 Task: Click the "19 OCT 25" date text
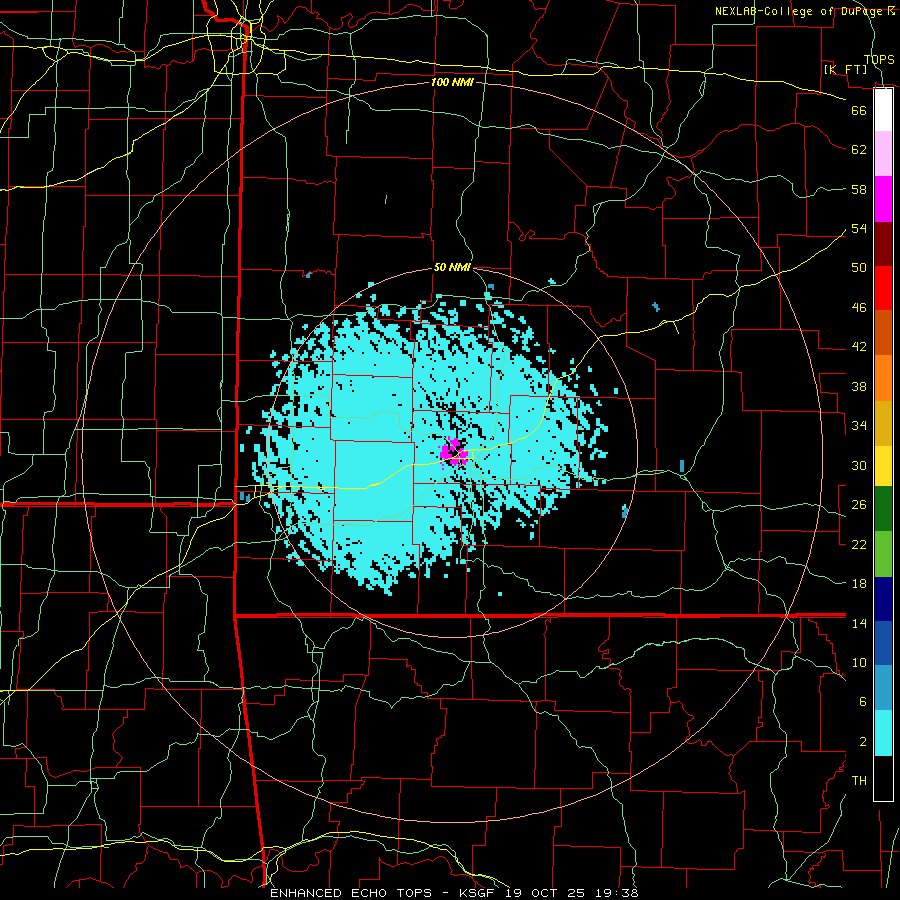coord(545,893)
